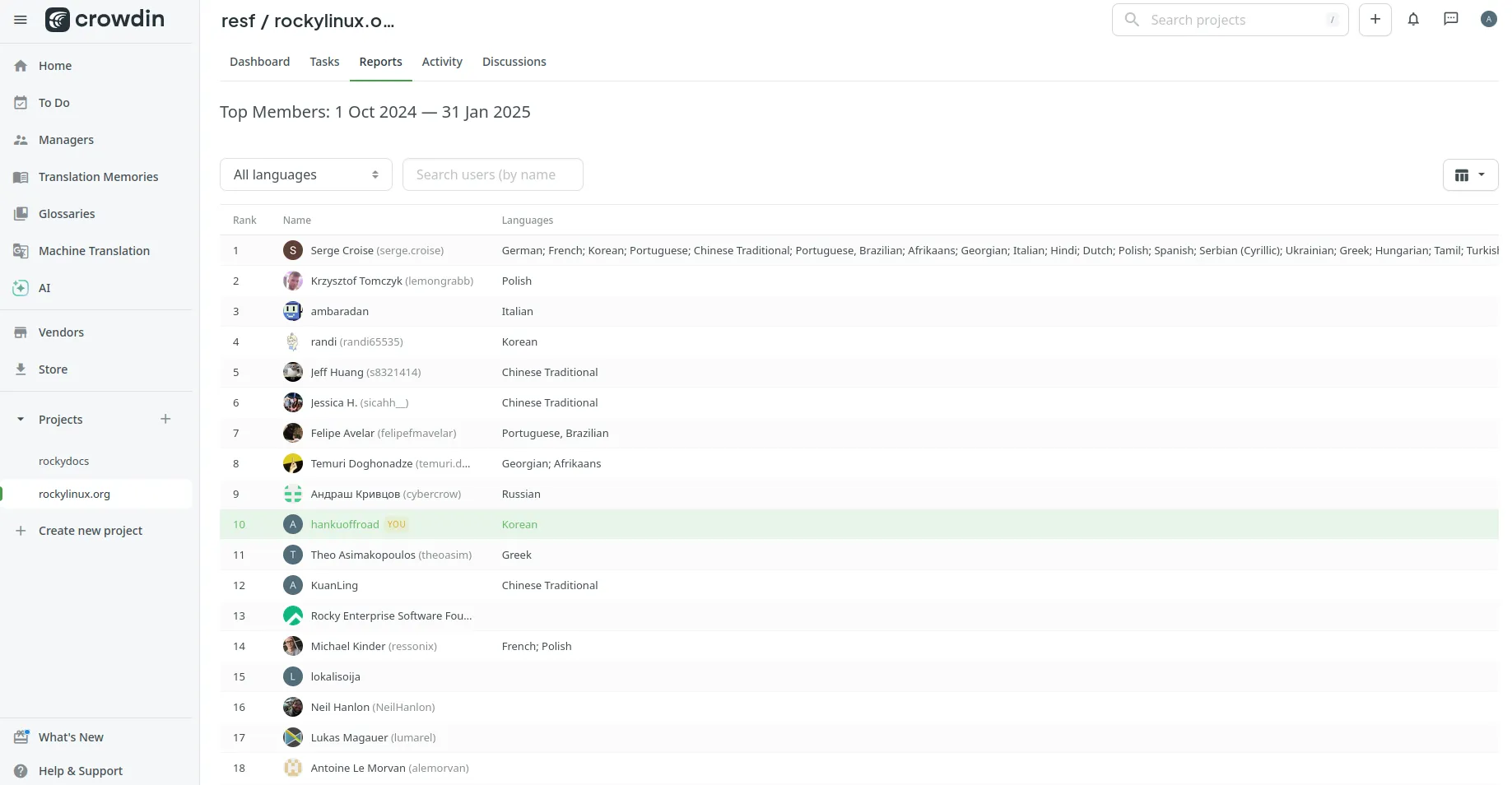
Task: Switch to the Dashboard tab
Action: [260, 62]
